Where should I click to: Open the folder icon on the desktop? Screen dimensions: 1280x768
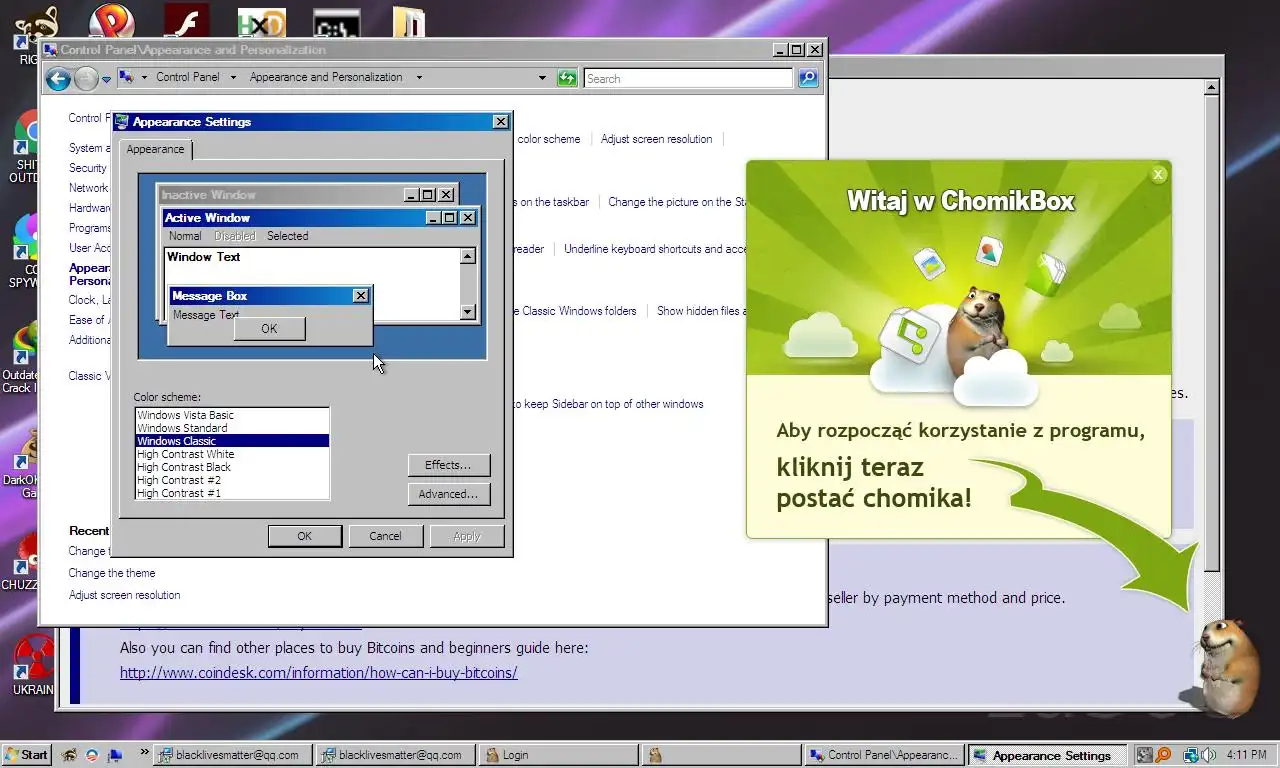click(409, 23)
